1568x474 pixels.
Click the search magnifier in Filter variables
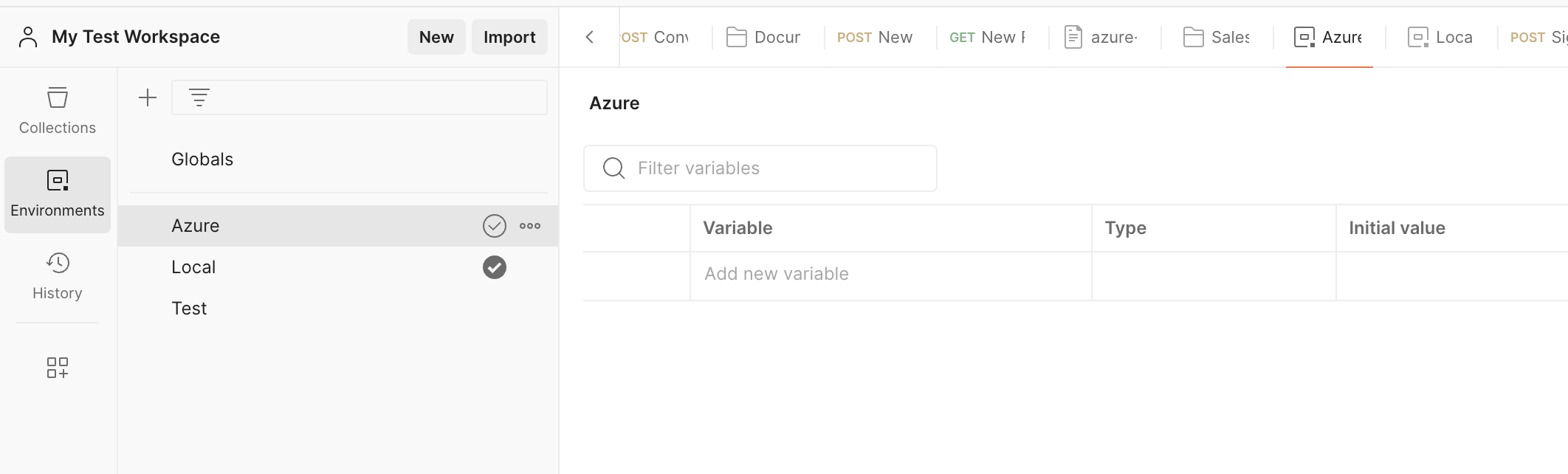613,168
